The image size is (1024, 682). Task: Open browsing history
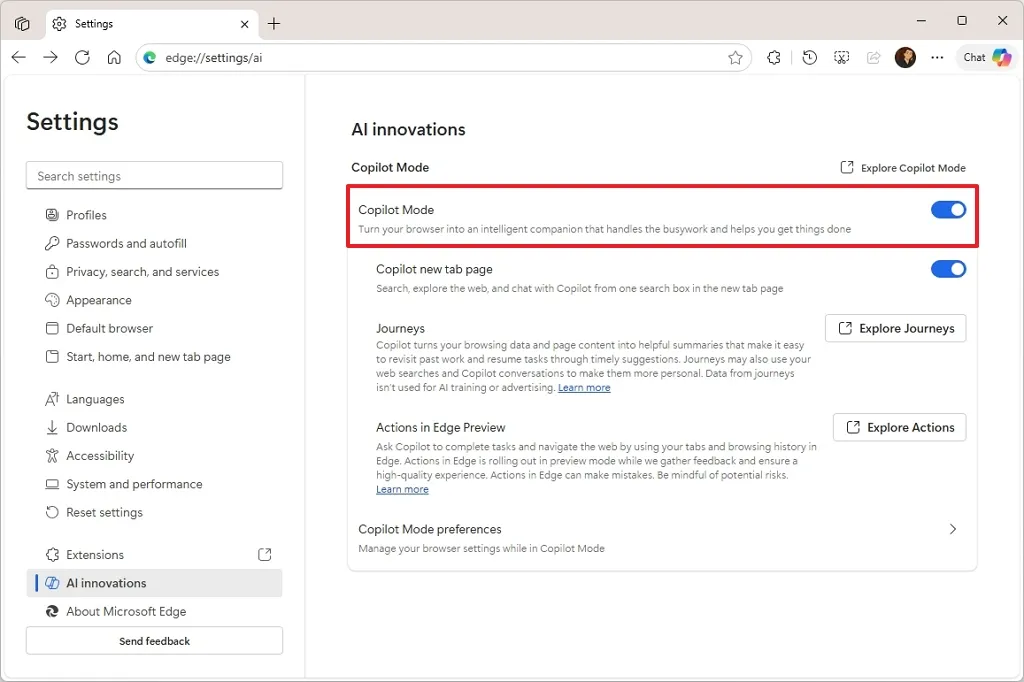809,57
